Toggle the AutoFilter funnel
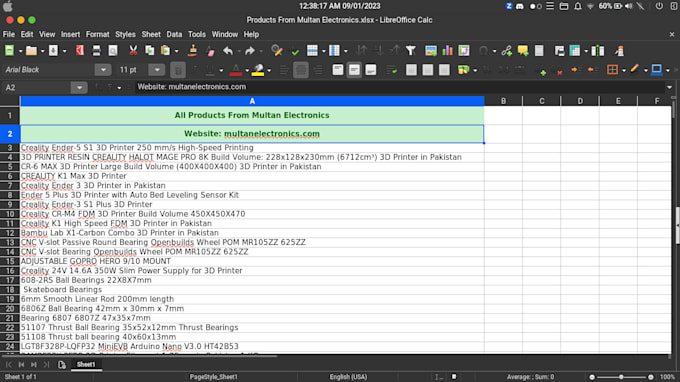 [x=411, y=51]
